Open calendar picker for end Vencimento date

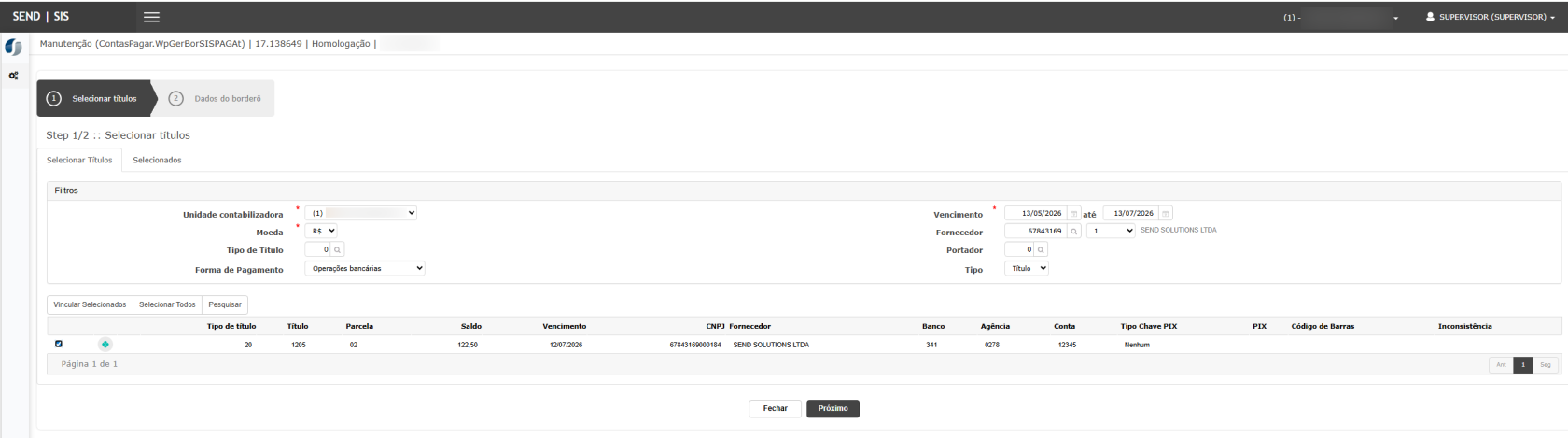click(1166, 214)
